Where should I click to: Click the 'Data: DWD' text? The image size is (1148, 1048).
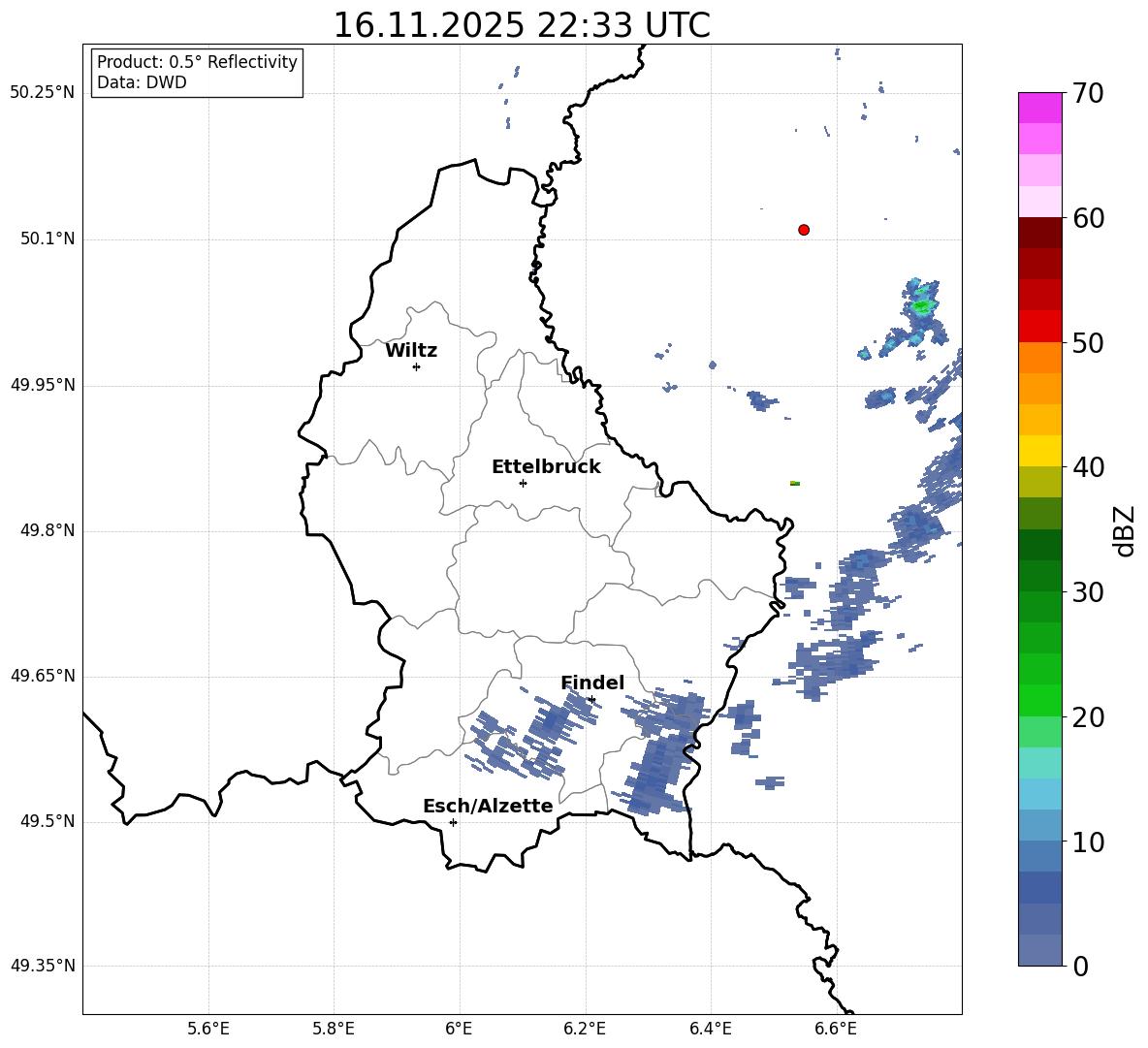pos(142,82)
